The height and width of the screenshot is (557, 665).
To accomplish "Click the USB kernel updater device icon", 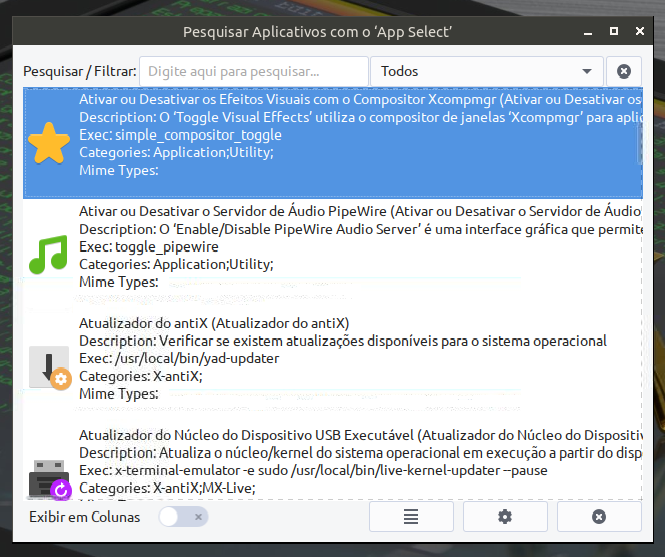I will [50, 479].
